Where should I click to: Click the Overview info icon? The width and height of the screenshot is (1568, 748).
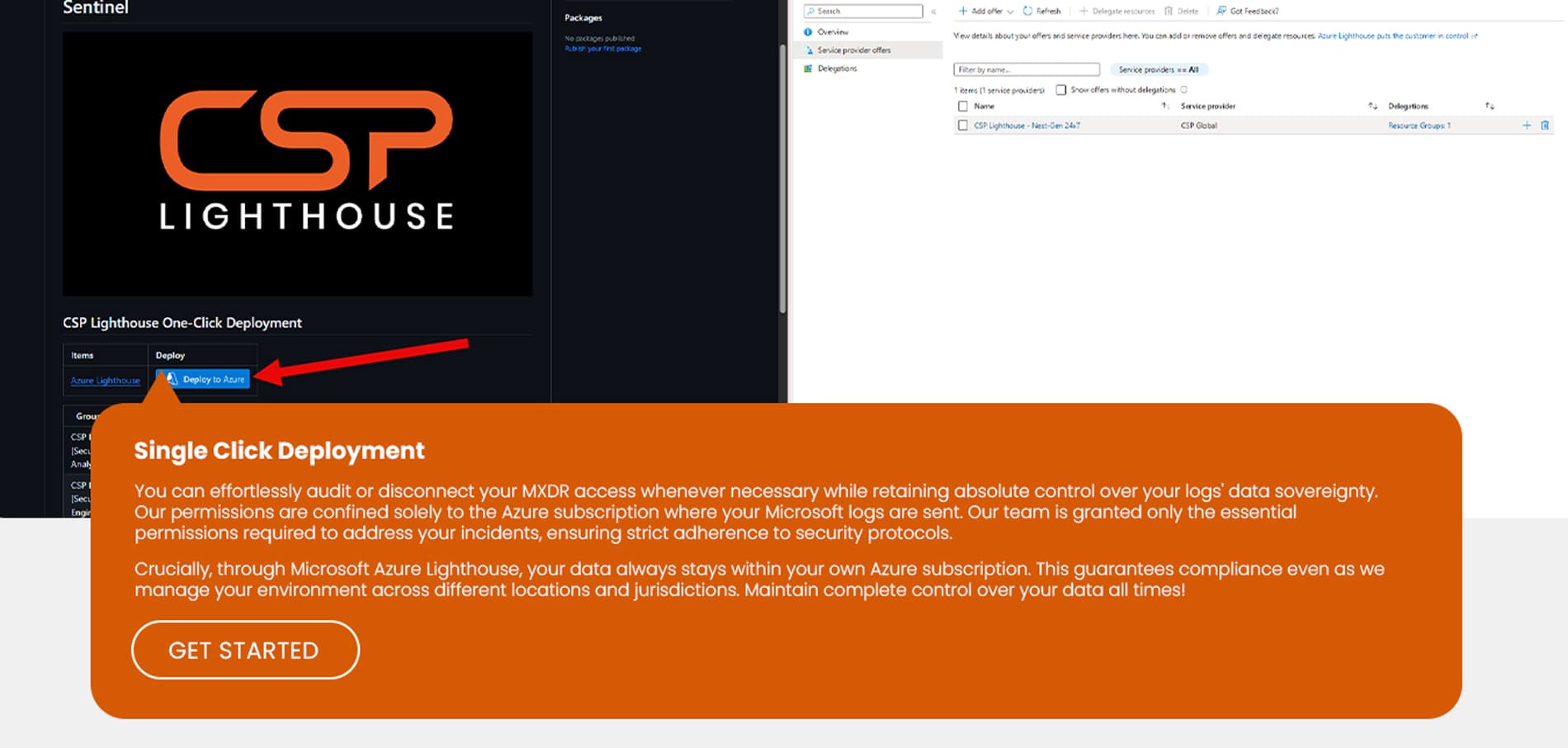[x=808, y=31]
